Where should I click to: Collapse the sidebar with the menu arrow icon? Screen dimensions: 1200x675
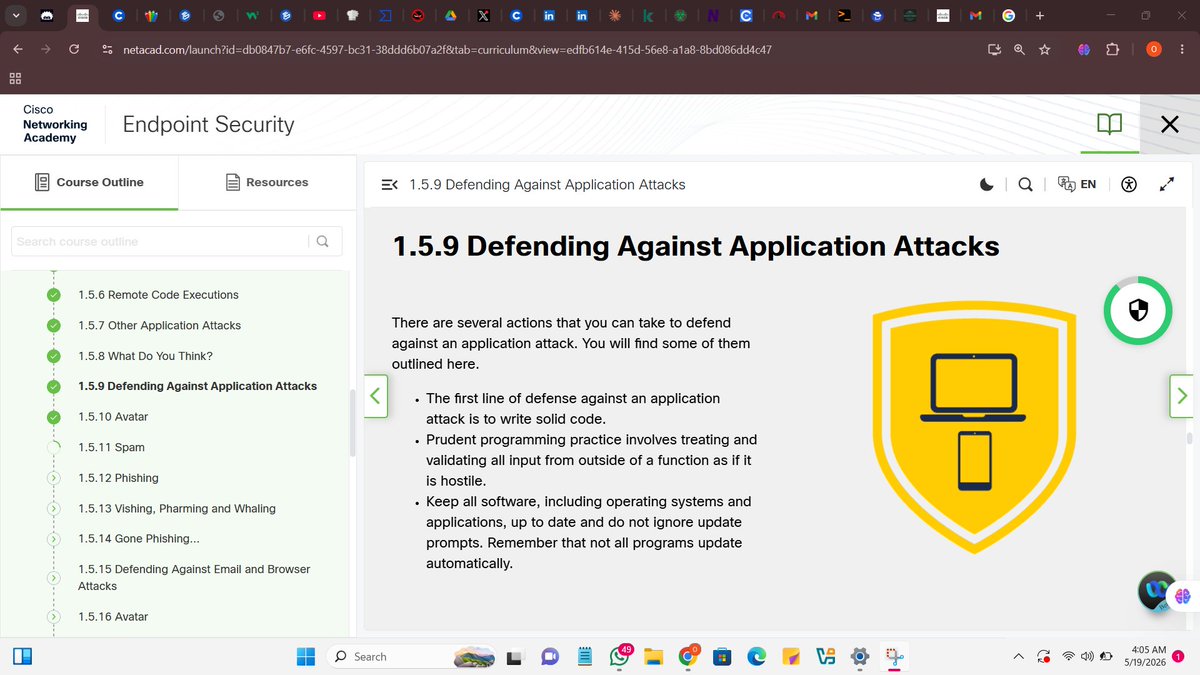tap(390, 185)
